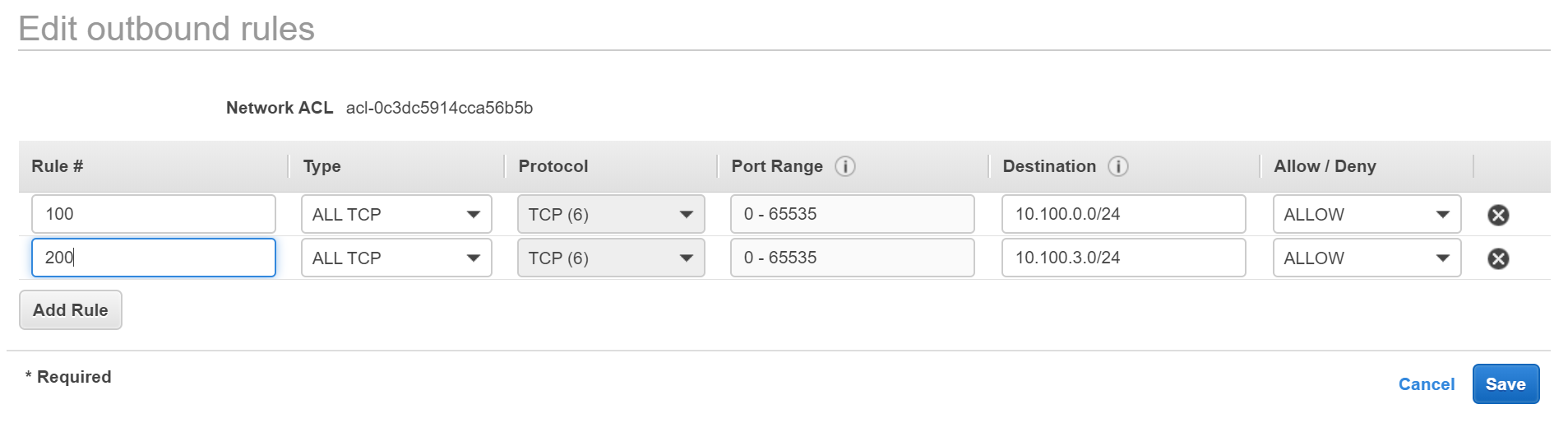
Task: Click the Add Rule button
Action: point(71,310)
